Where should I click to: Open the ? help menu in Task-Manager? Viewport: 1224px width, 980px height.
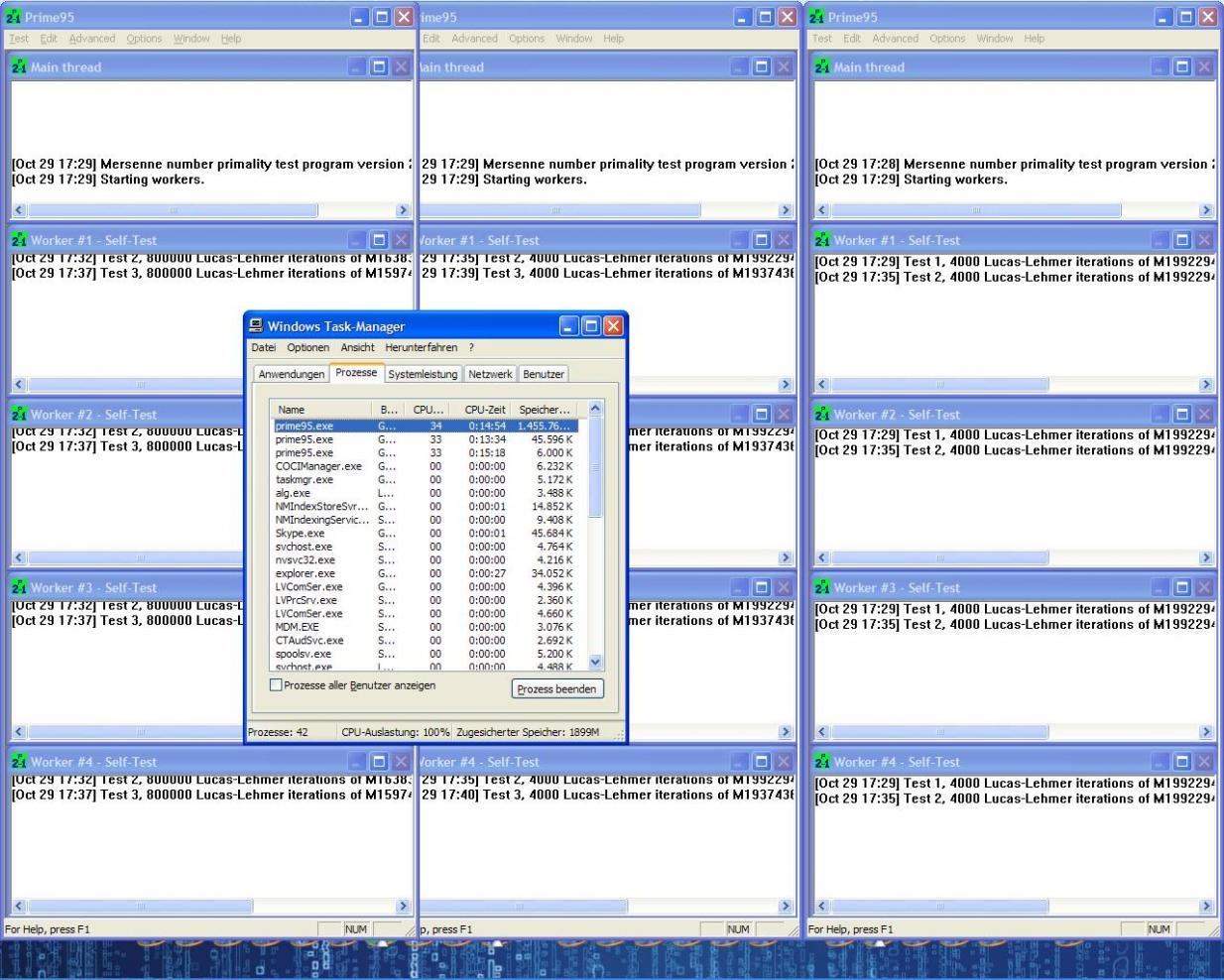[471, 347]
